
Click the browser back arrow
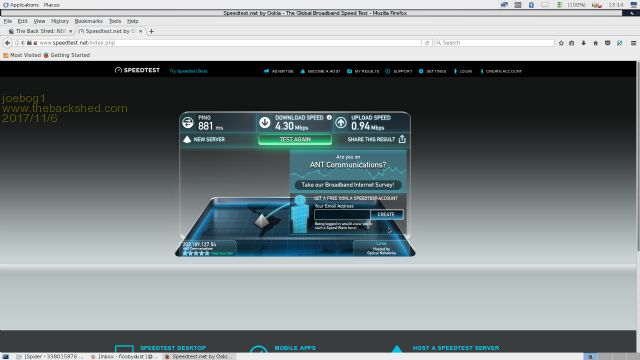coord(7,43)
